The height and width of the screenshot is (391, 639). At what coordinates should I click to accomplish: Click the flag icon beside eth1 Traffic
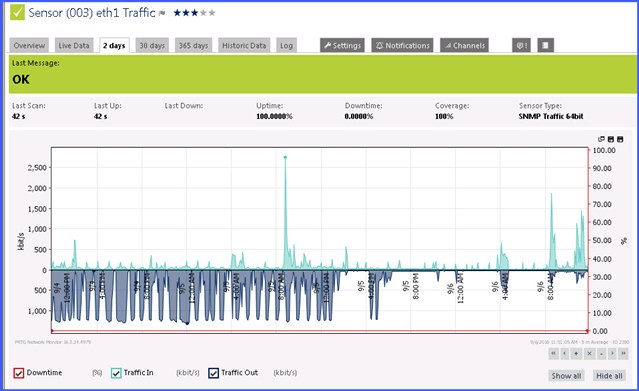[162, 13]
